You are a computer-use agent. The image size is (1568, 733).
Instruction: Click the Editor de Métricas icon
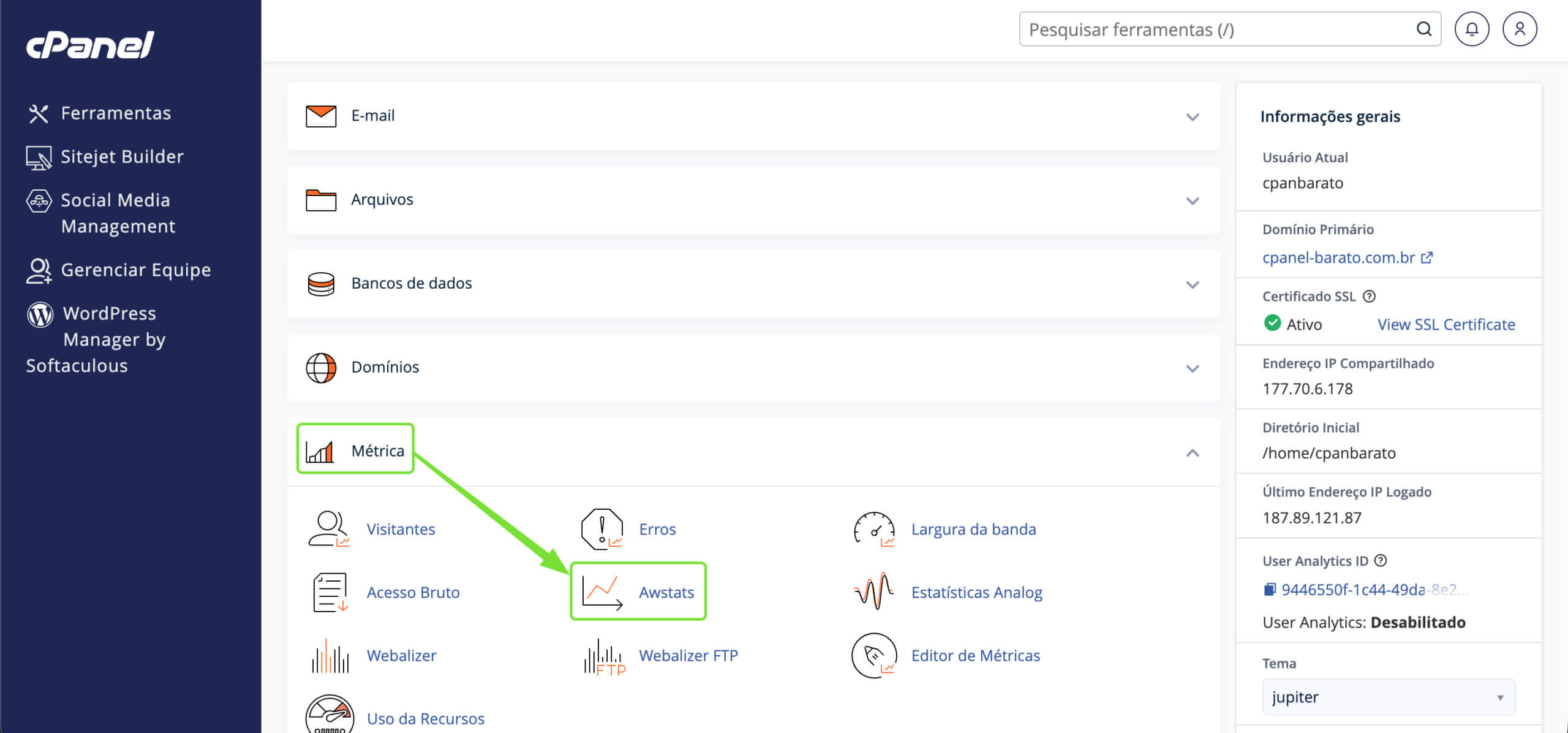click(x=874, y=656)
